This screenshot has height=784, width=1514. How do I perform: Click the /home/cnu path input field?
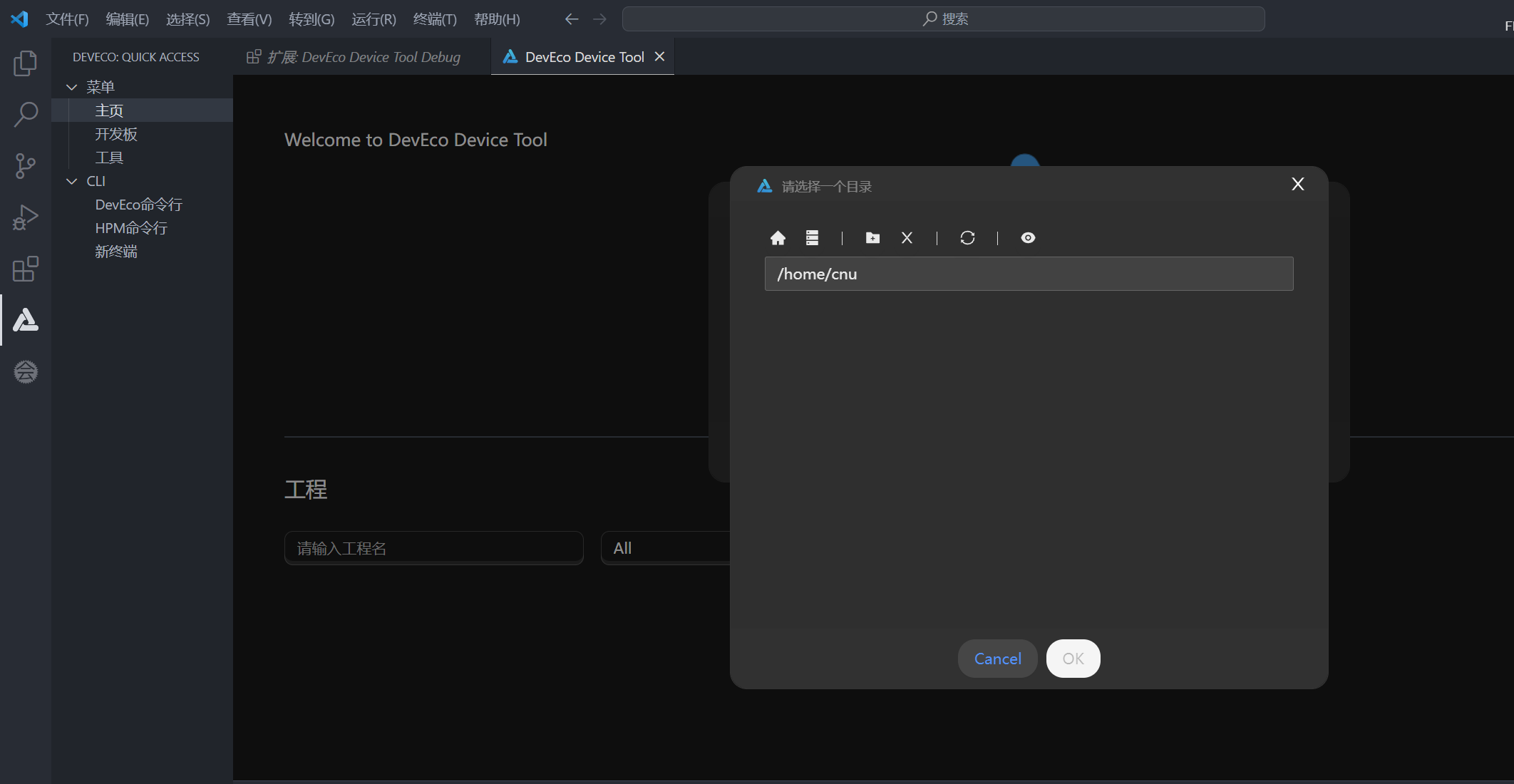[1029, 274]
